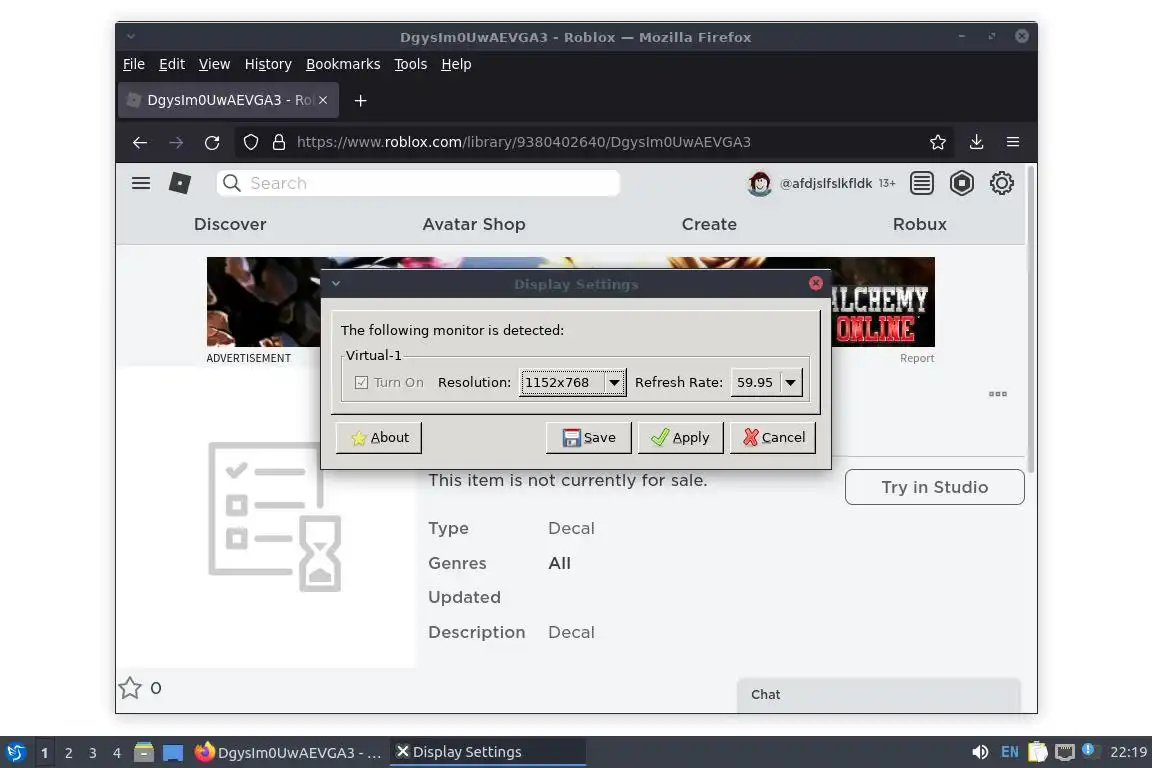The image size is (1152, 768).
Task: Open the Robux balance icon
Action: coord(961,183)
